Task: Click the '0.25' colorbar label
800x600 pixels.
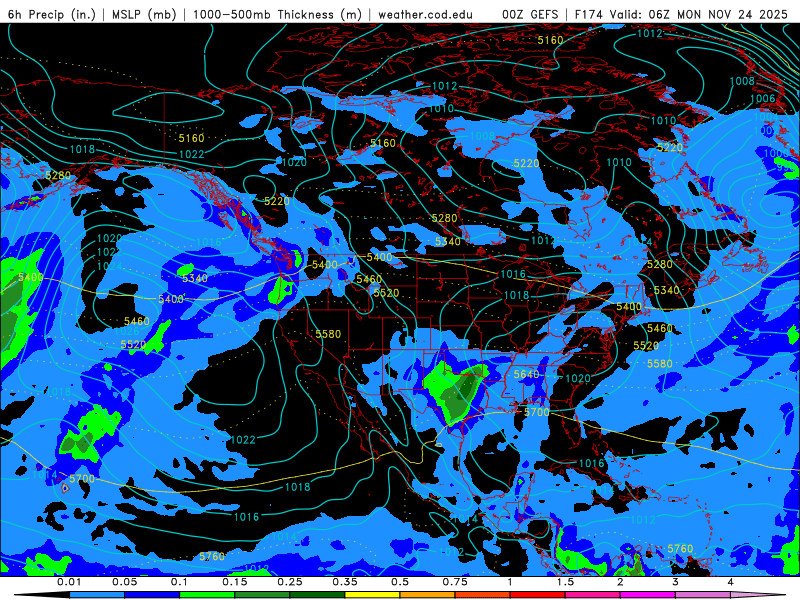Action: pyautogui.click(x=290, y=582)
